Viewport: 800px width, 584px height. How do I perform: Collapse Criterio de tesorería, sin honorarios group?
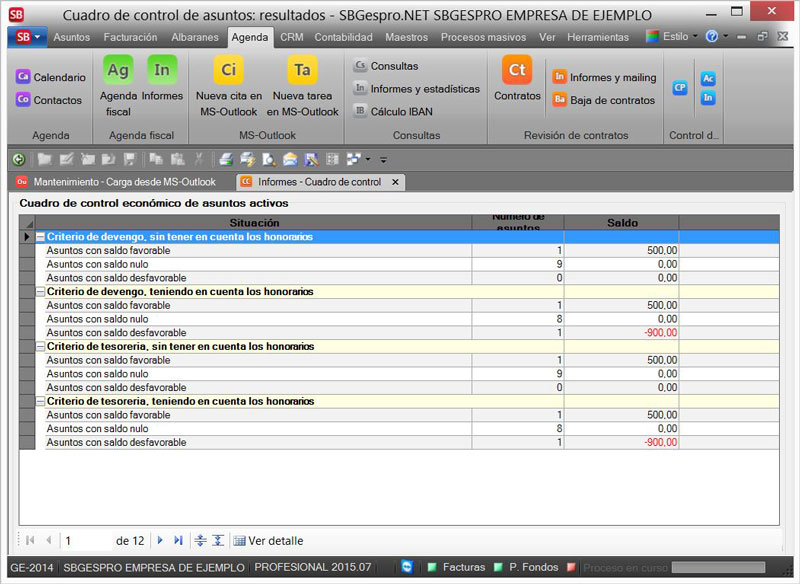tap(40, 346)
